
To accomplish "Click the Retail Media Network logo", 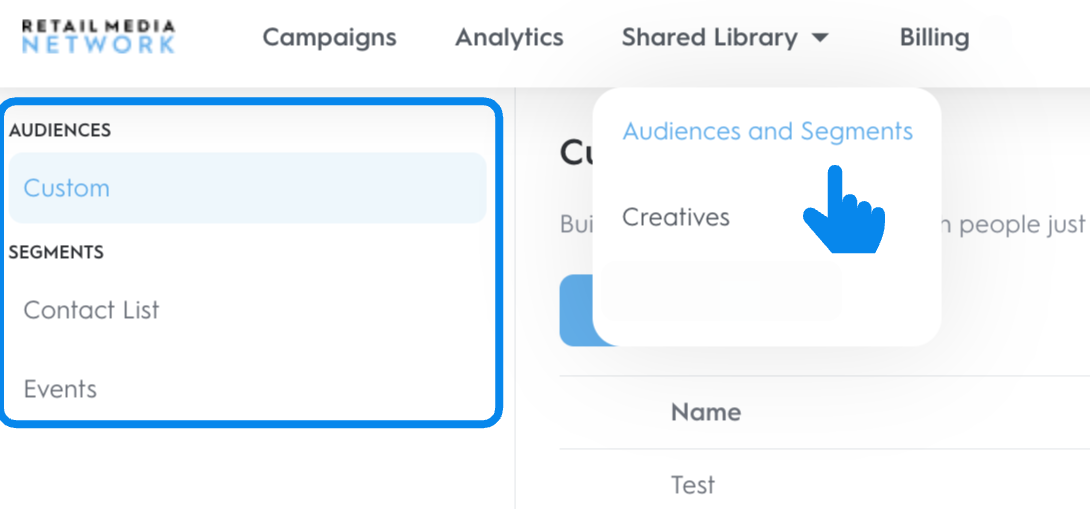I will pyautogui.click(x=98, y=36).
